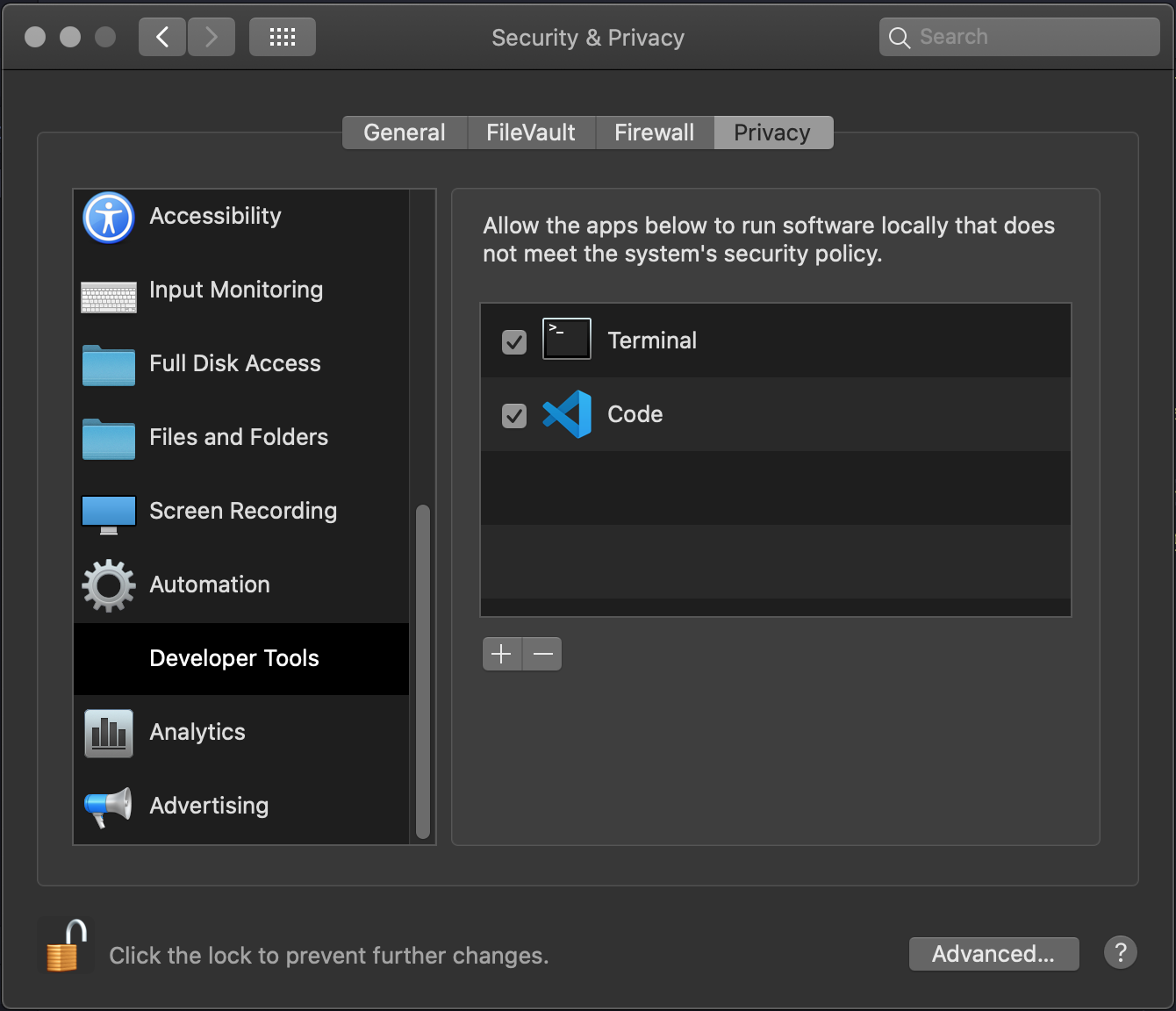Switch to the General tab
This screenshot has width=1176, height=1011.
click(x=405, y=133)
